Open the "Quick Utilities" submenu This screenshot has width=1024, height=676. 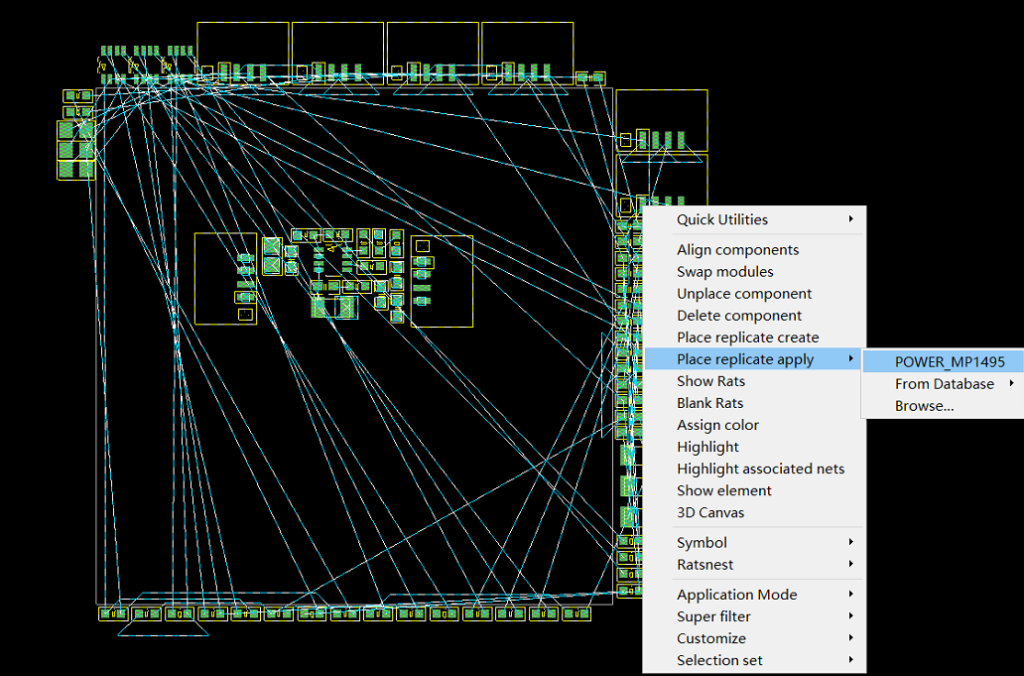723,219
